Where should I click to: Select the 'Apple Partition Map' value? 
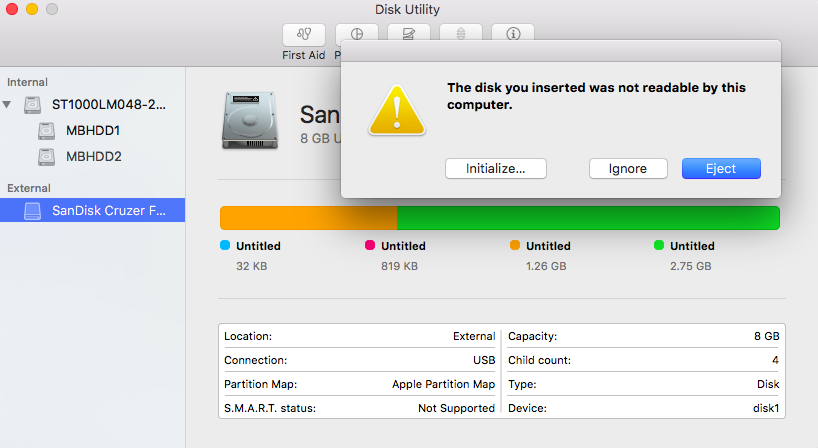(x=443, y=384)
